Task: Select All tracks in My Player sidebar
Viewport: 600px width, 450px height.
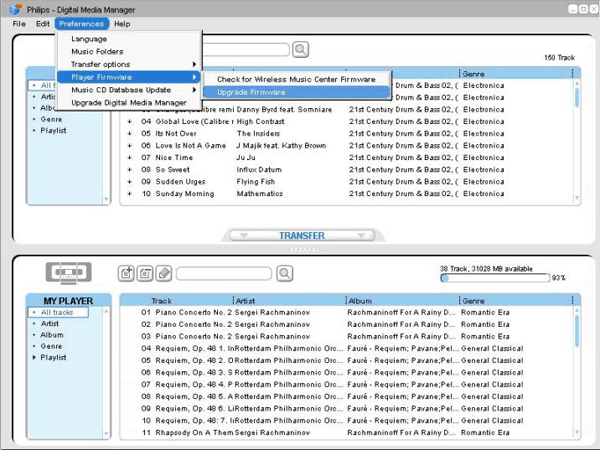Action: tap(57, 312)
